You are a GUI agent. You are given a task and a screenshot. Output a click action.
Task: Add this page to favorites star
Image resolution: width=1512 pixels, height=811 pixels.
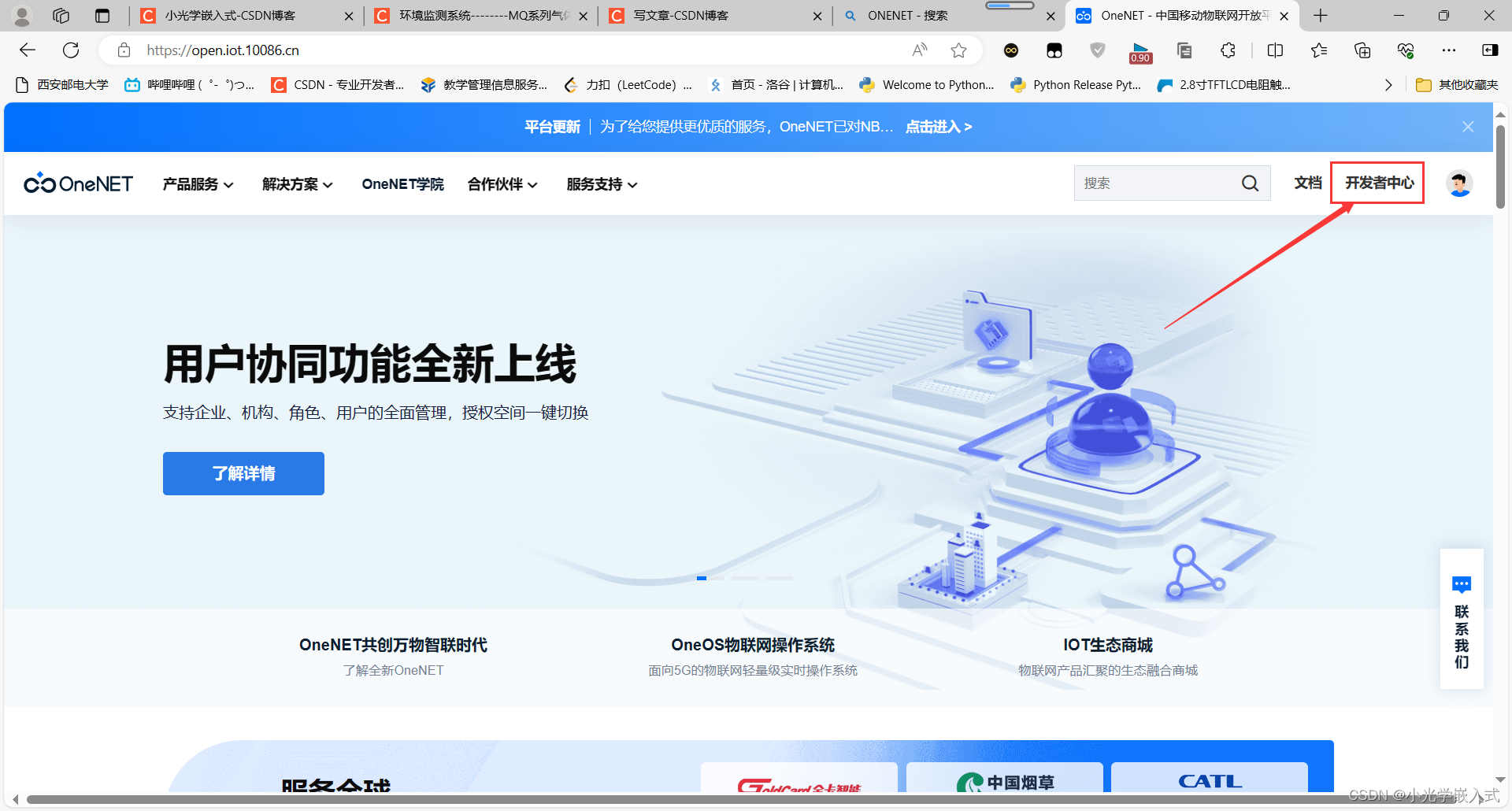tap(958, 50)
